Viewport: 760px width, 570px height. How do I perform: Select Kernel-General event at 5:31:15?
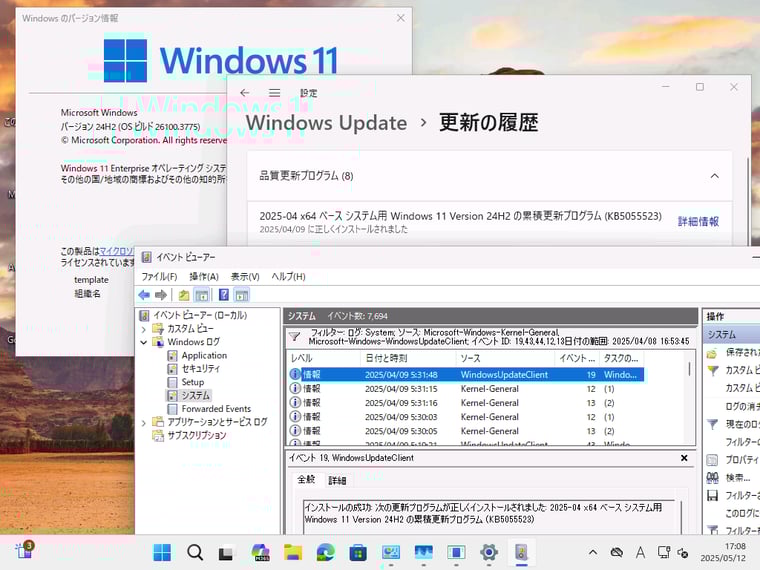click(x=466, y=389)
